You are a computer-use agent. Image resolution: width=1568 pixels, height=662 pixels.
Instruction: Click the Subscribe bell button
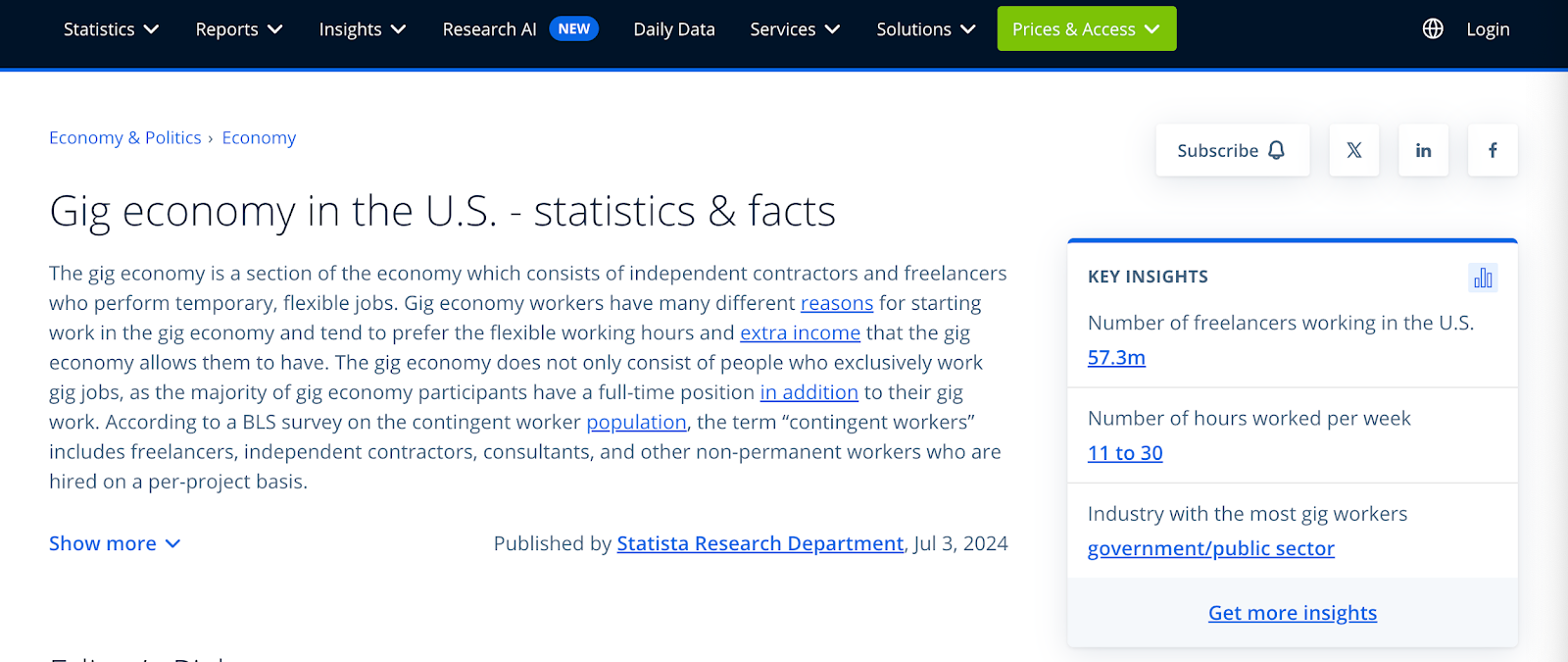(x=1232, y=150)
